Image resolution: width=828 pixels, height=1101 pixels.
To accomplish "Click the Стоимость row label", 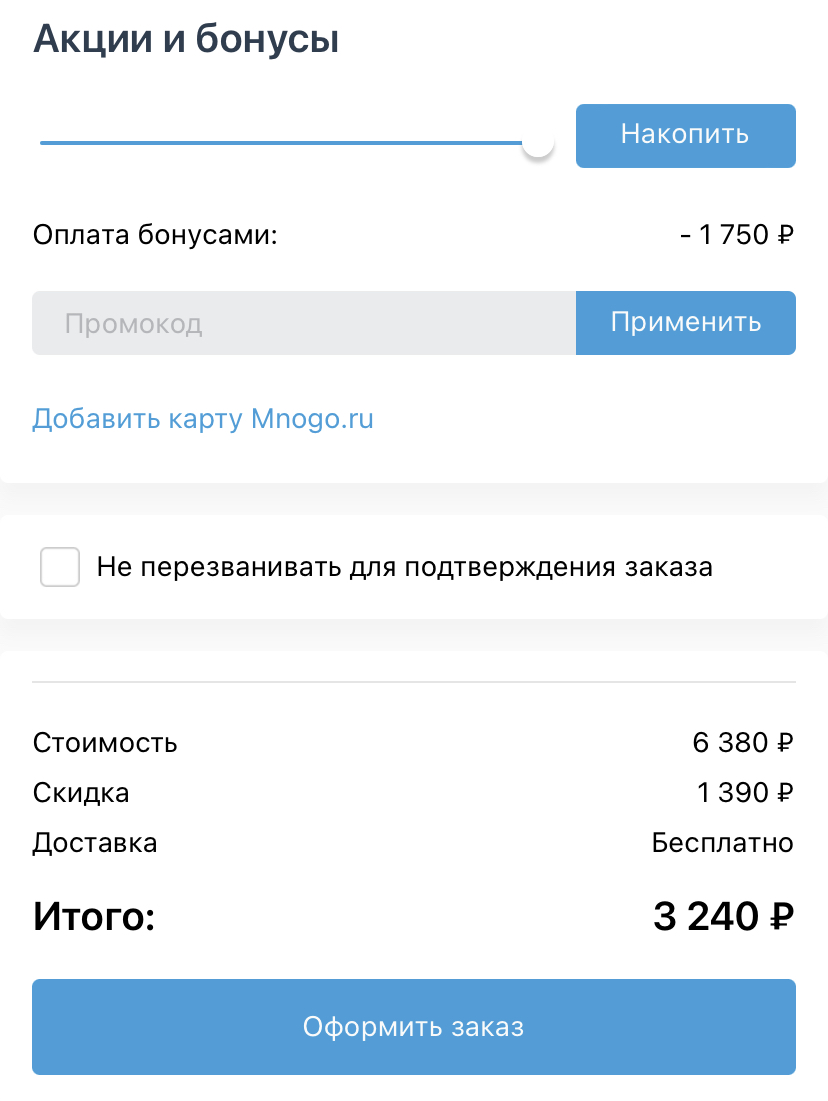I will [105, 743].
